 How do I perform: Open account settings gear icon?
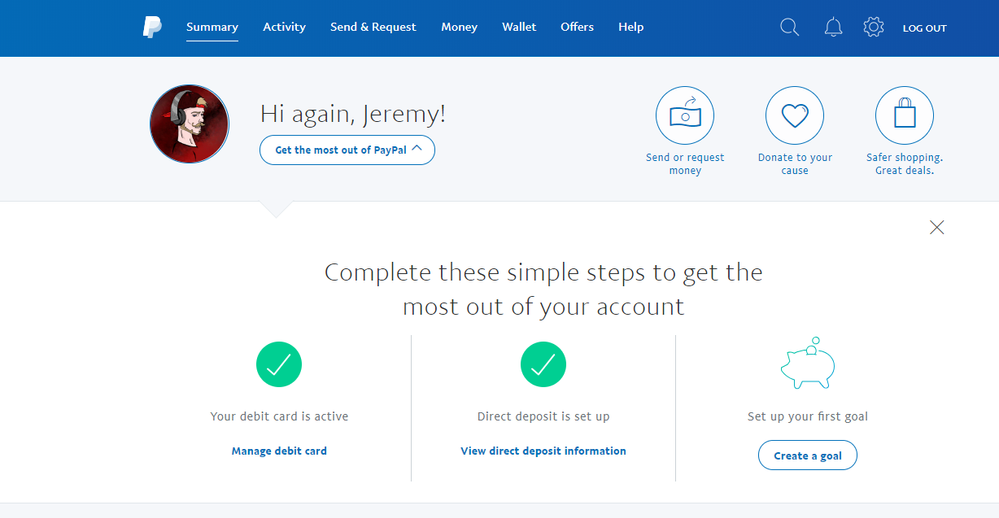[873, 27]
